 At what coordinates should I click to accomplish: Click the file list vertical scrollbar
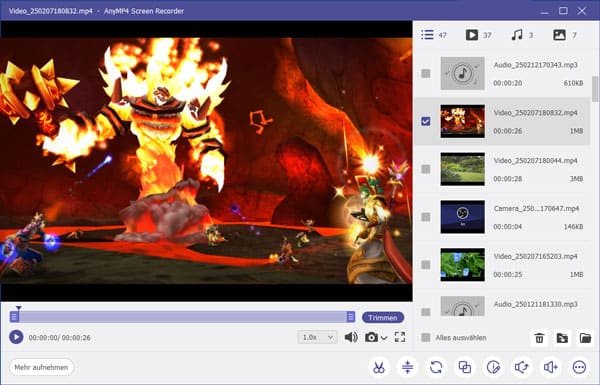[x=595, y=88]
